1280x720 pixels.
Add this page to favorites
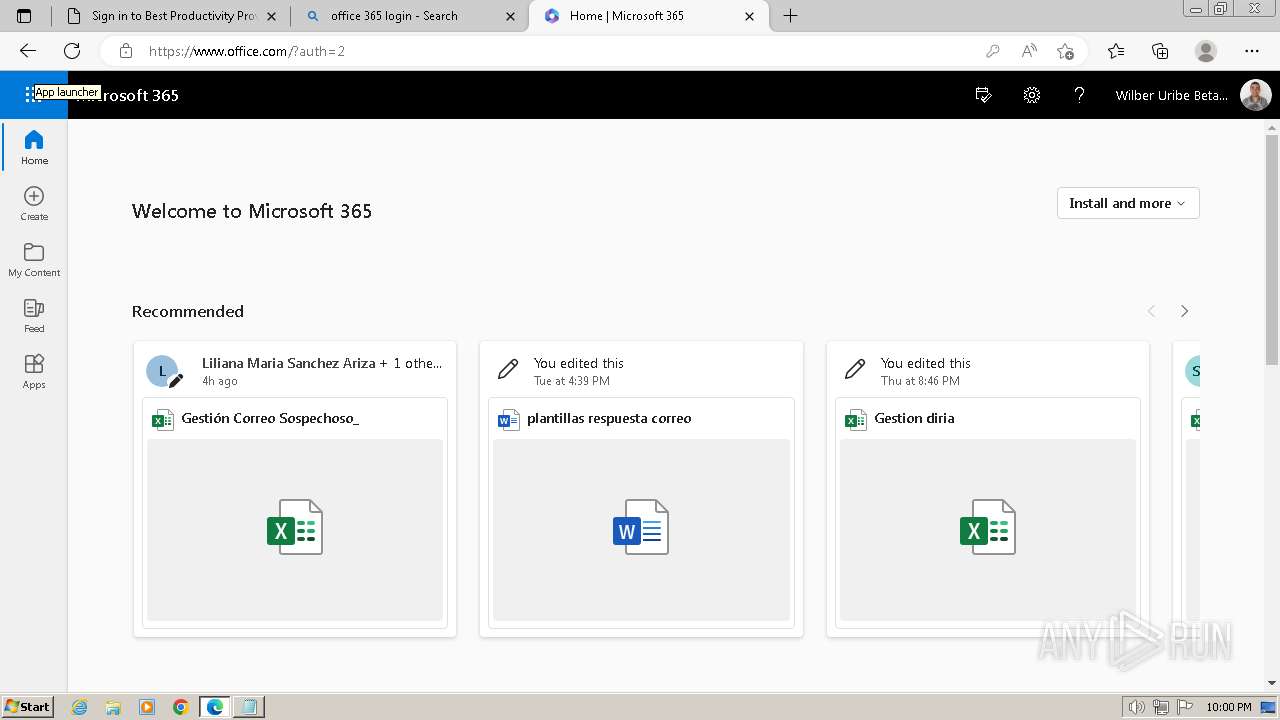click(x=1065, y=51)
